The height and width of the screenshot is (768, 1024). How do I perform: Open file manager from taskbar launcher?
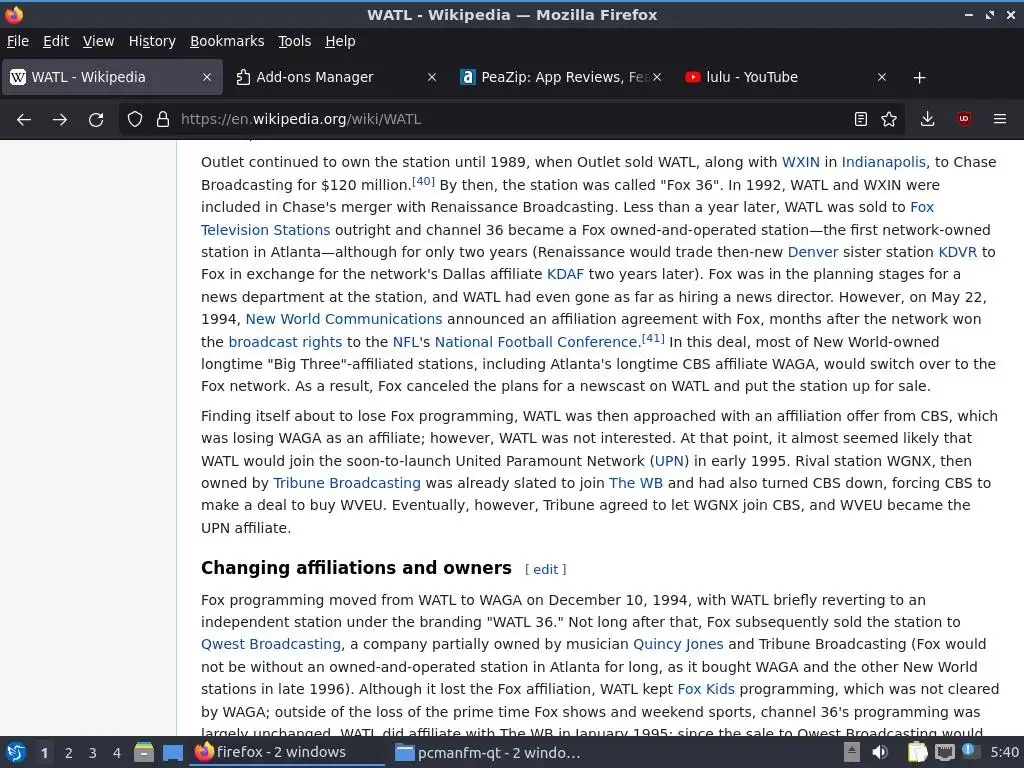click(x=144, y=752)
